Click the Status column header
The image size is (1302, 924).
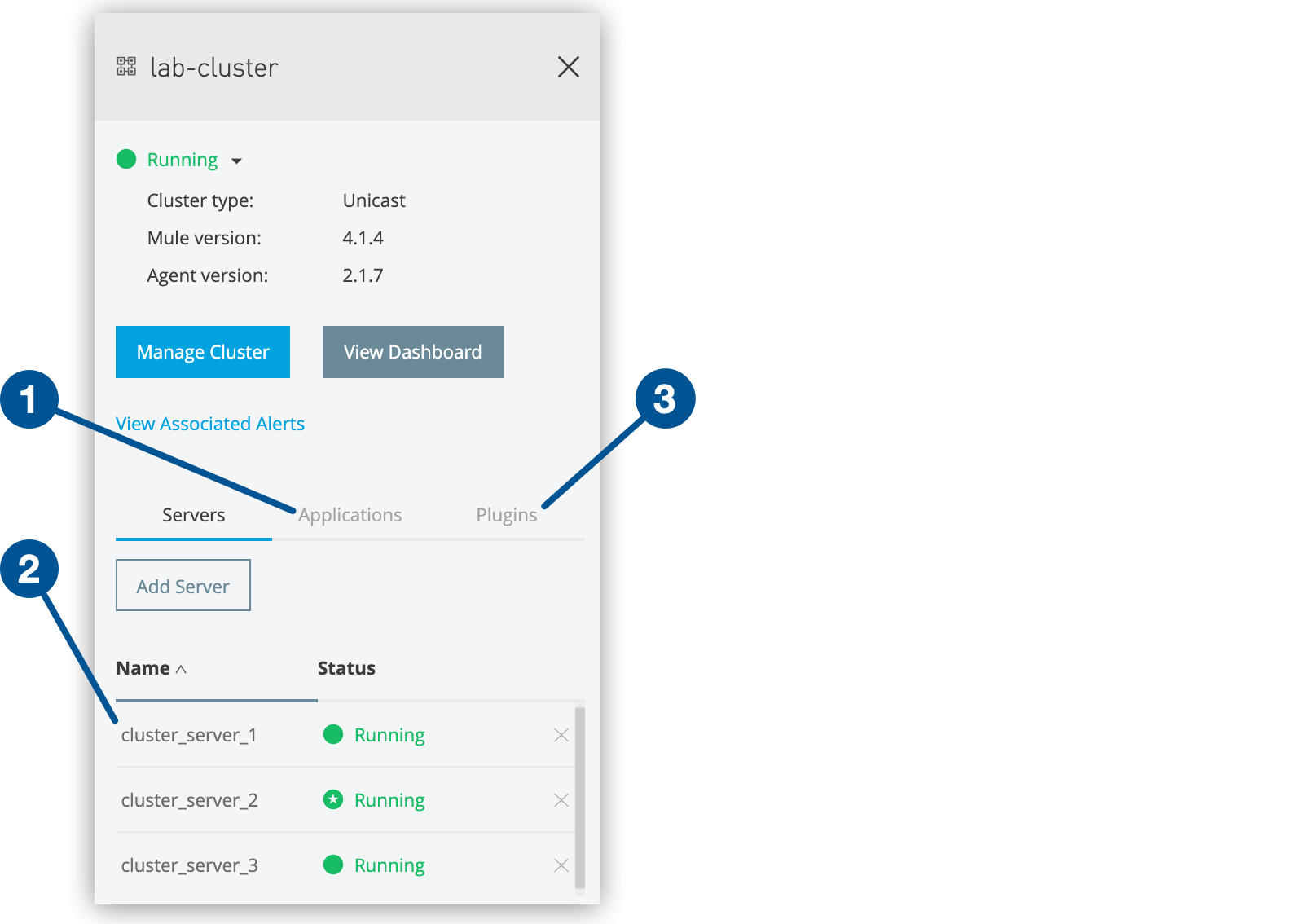(346, 668)
